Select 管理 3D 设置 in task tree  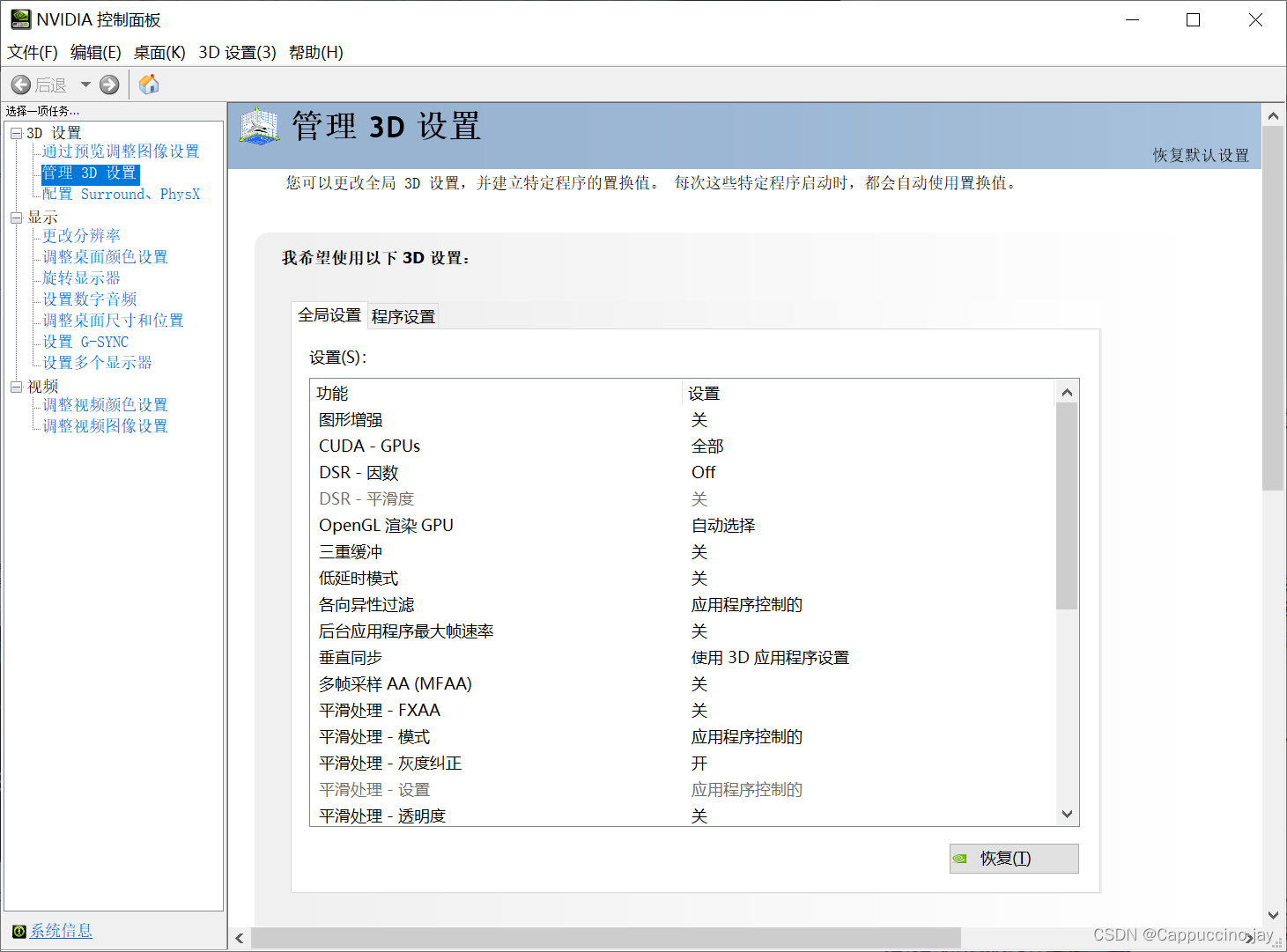(x=90, y=173)
